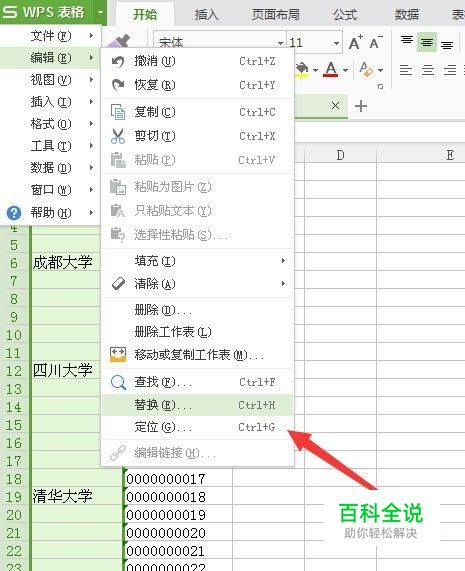Open the 工具(T) menu
The image size is (465, 571).
point(50,146)
